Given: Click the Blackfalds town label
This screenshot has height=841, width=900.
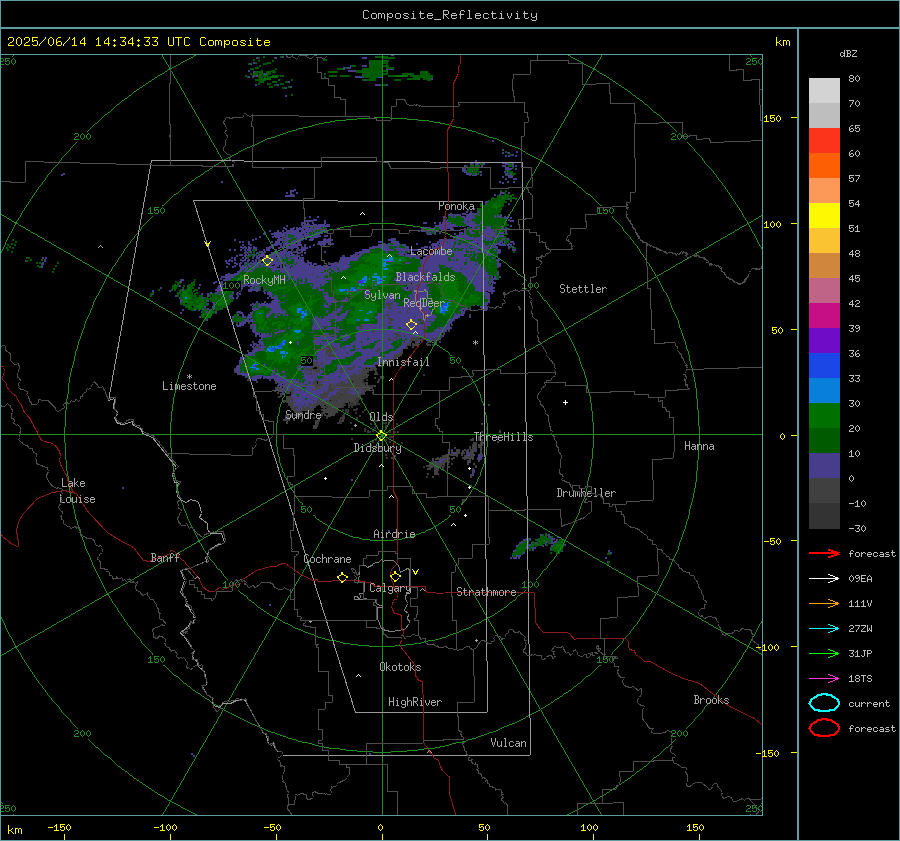Looking at the screenshot, I should pyautogui.click(x=425, y=277).
